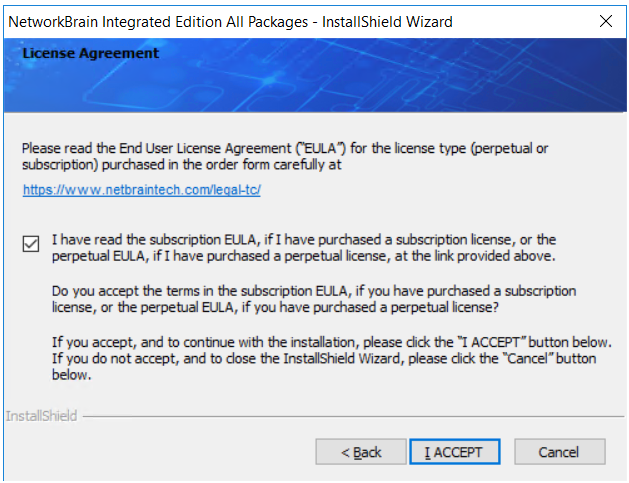The width and height of the screenshot is (629, 483).
Task: Open the netbraintech.com legal-tc link
Action: coord(142,189)
